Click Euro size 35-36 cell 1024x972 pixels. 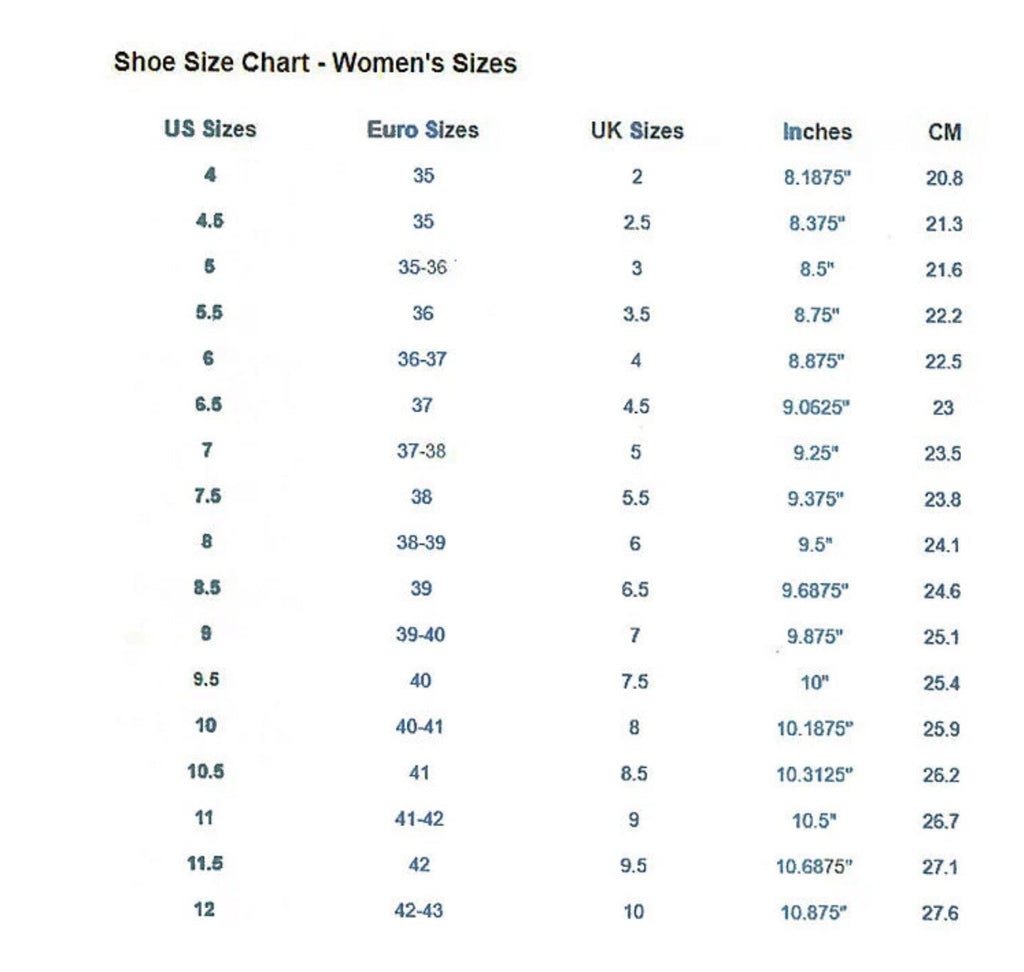pos(422,267)
